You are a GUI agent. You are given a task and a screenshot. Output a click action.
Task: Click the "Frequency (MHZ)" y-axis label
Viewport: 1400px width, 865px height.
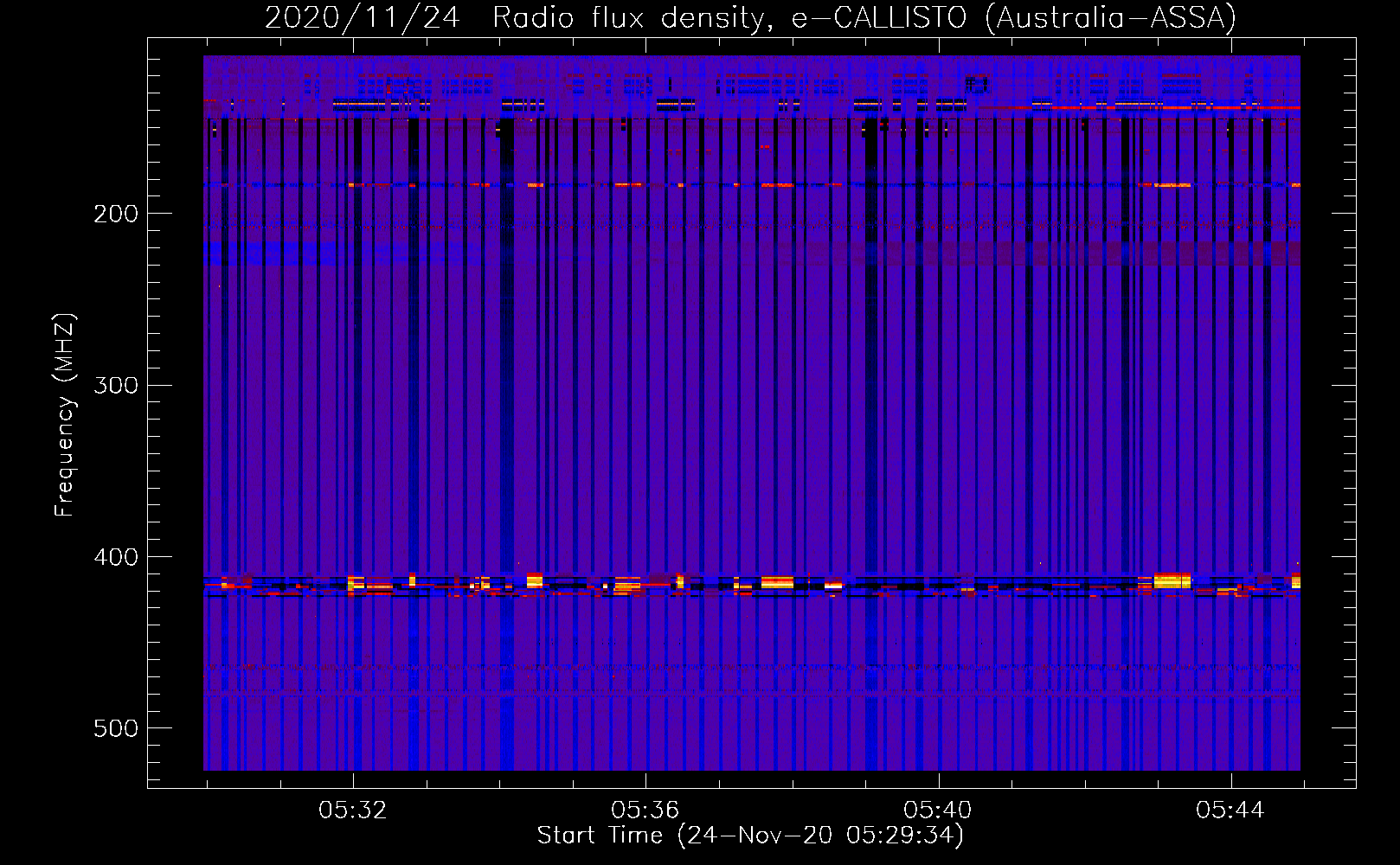(x=65, y=415)
